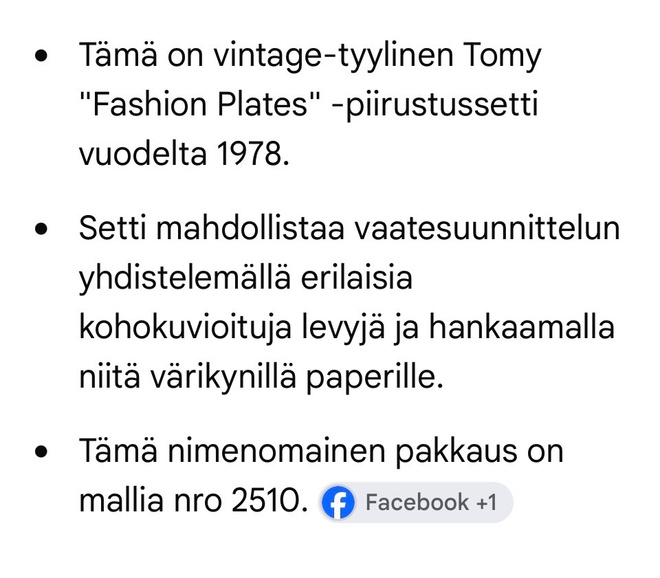660x578 pixels.
Task: Click the word nimenomainen
Action: pos(277,452)
